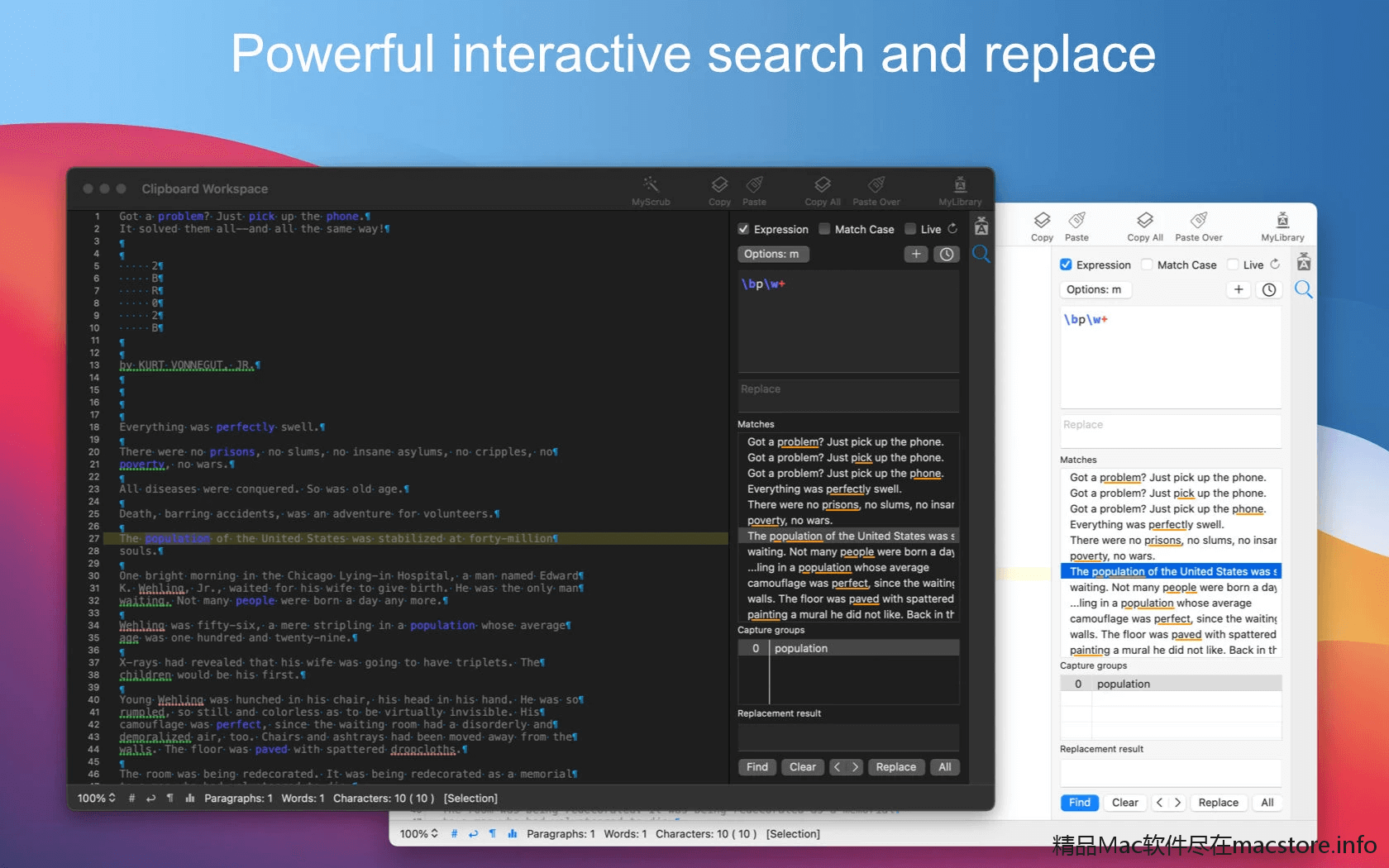Uncheck Expression checkbox in dark panel
The width and height of the screenshot is (1389, 868).
(x=743, y=229)
